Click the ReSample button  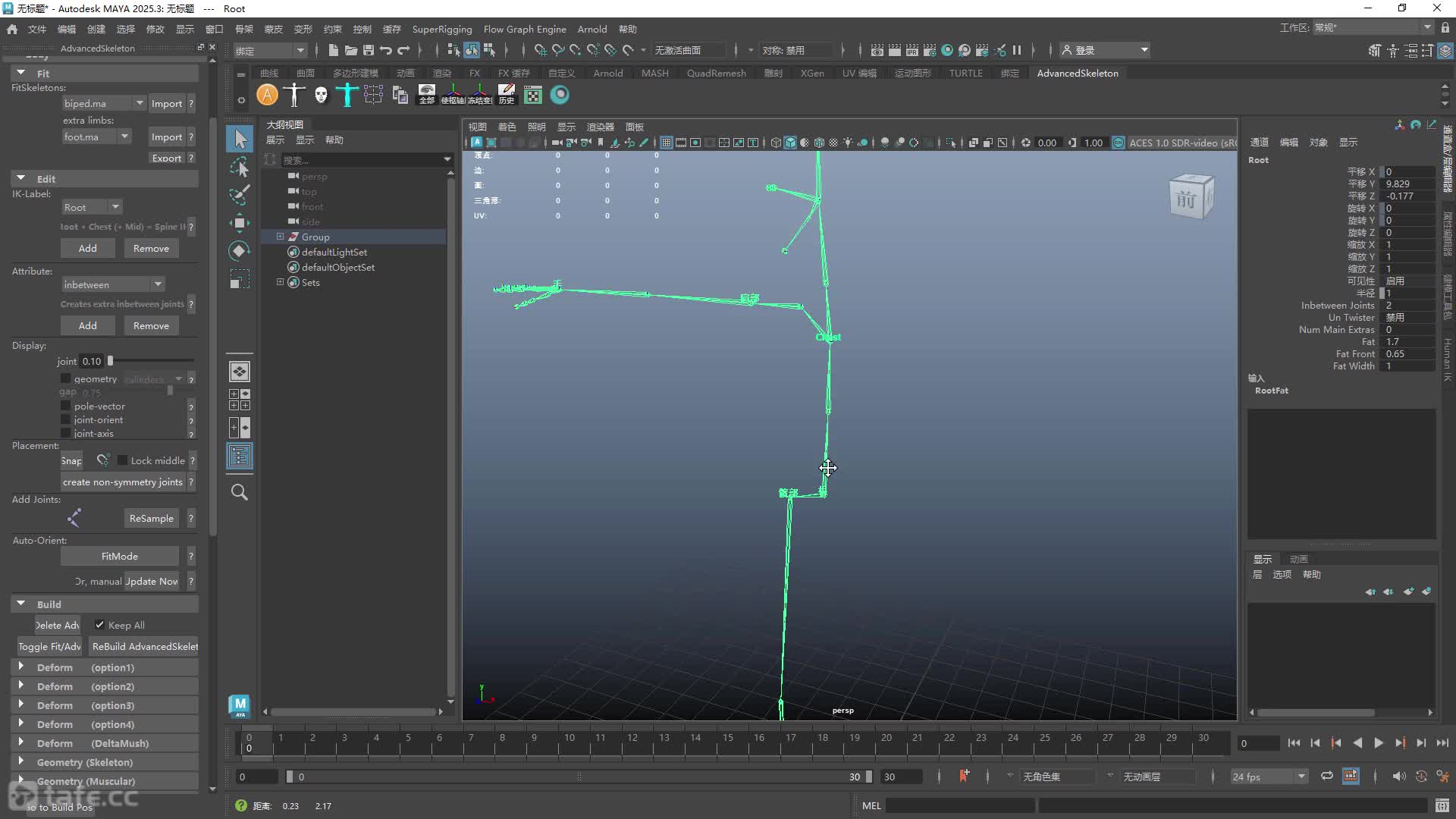[152, 518]
